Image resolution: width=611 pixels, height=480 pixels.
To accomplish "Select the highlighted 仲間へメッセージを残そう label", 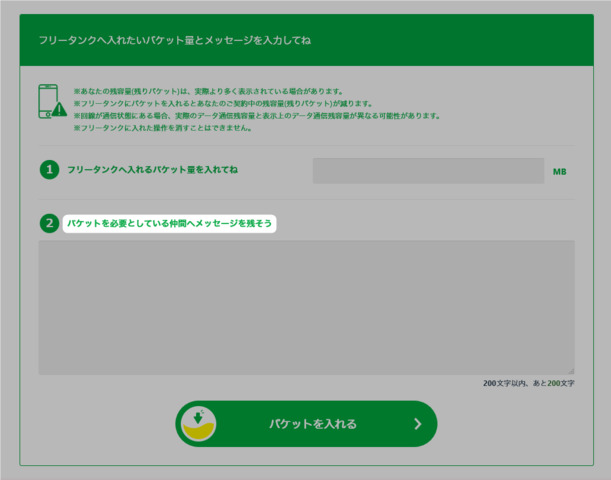I will (x=169, y=223).
